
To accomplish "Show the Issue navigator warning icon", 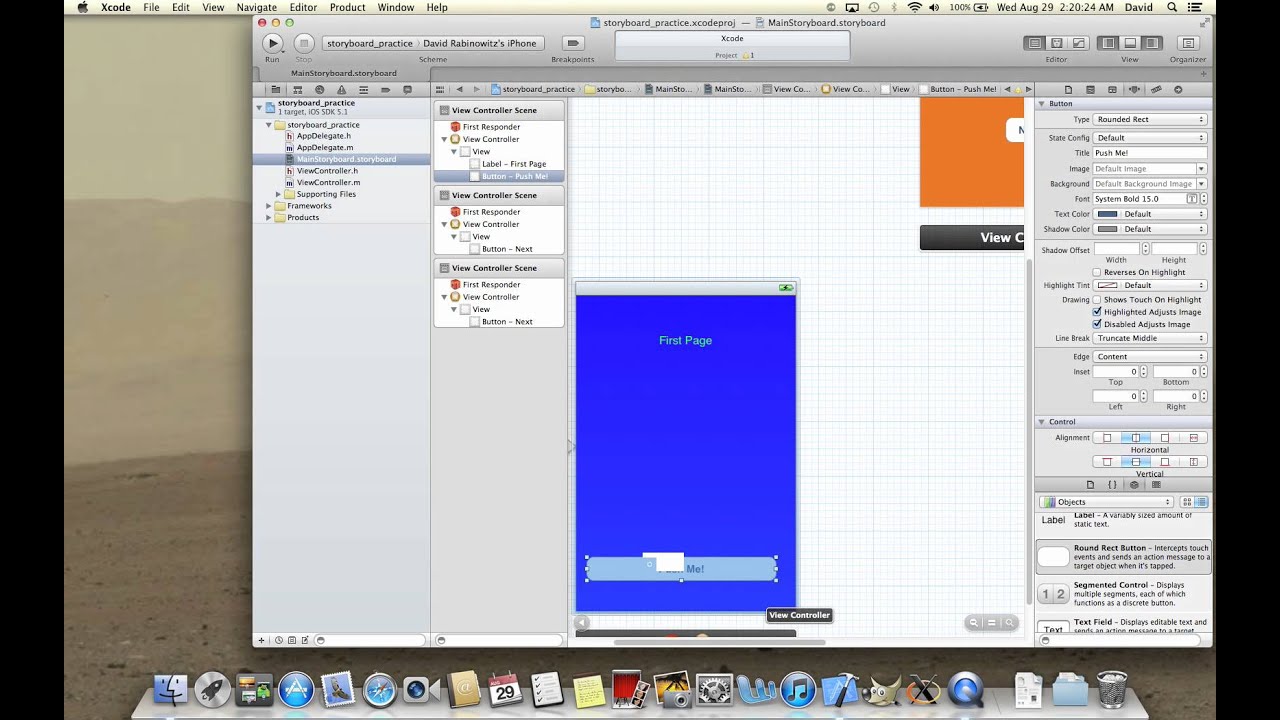I will [x=341, y=89].
